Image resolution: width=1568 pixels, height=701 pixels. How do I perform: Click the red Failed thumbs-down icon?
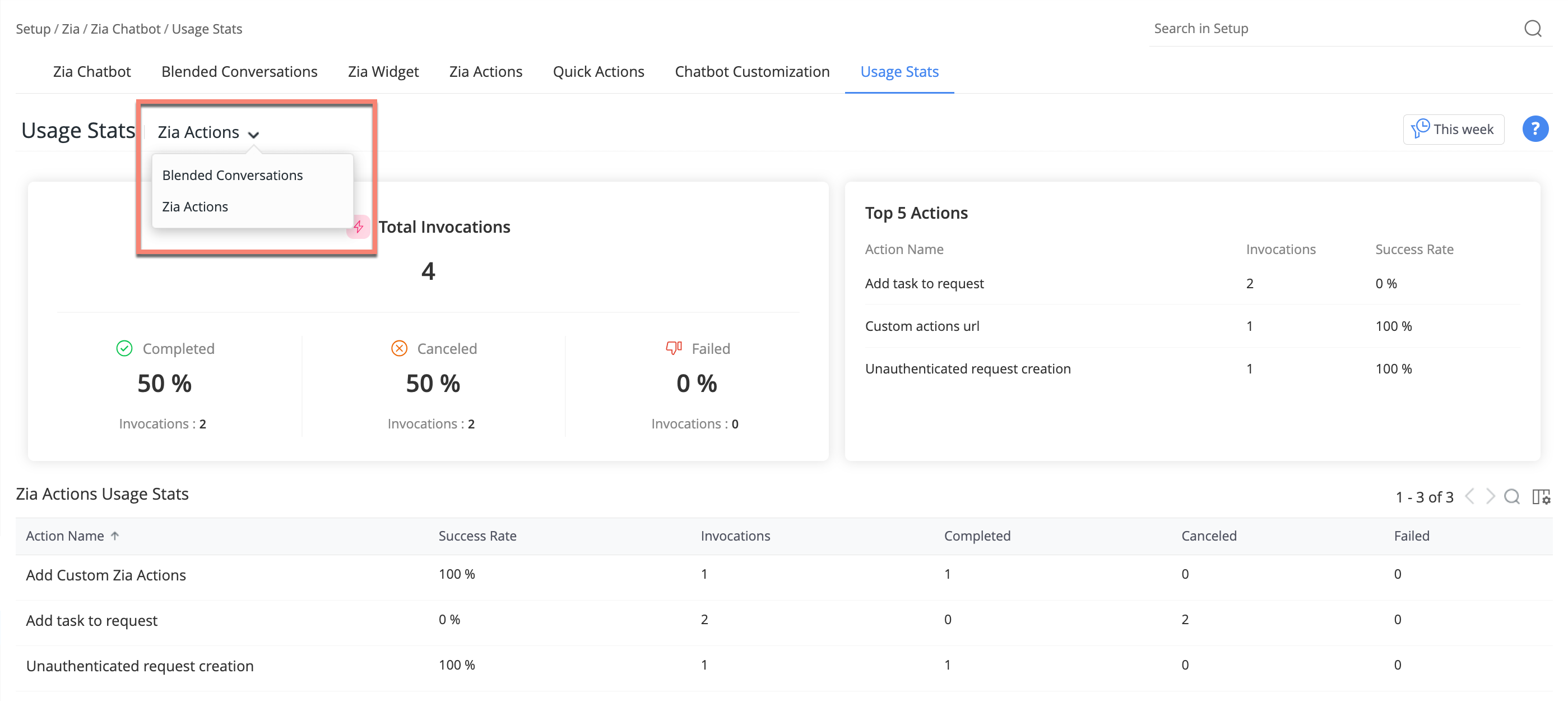tap(674, 348)
